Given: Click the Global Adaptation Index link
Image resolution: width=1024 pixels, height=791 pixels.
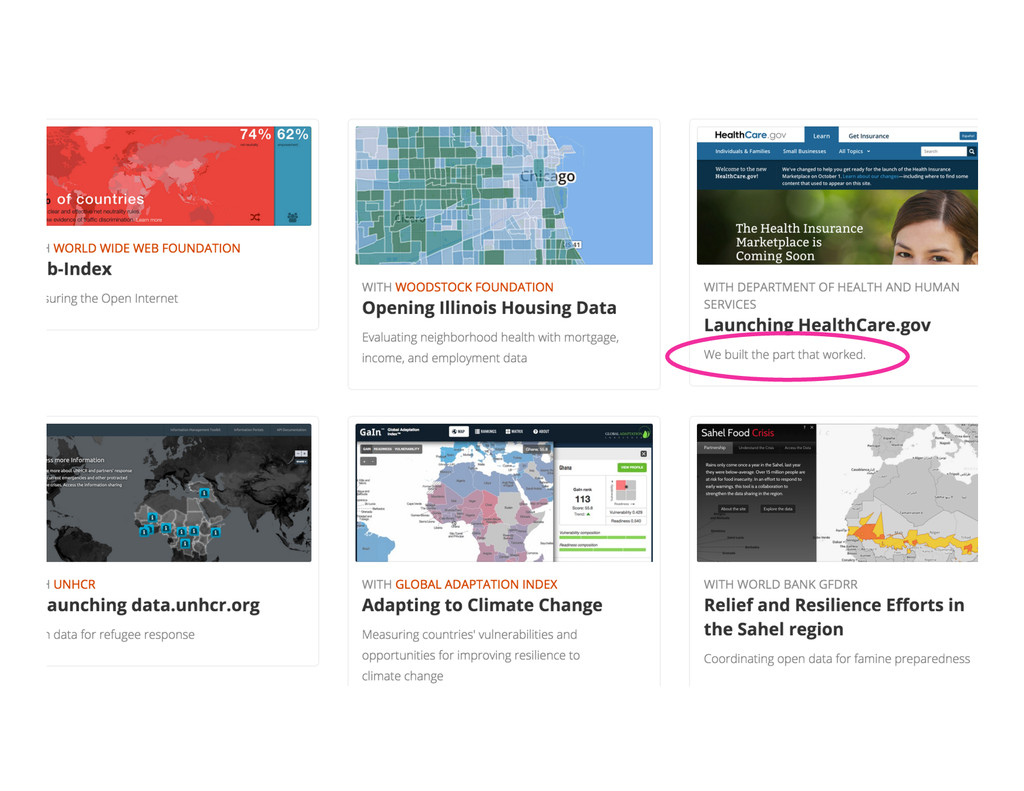Looking at the screenshot, I should pyautogui.click(x=476, y=584).
